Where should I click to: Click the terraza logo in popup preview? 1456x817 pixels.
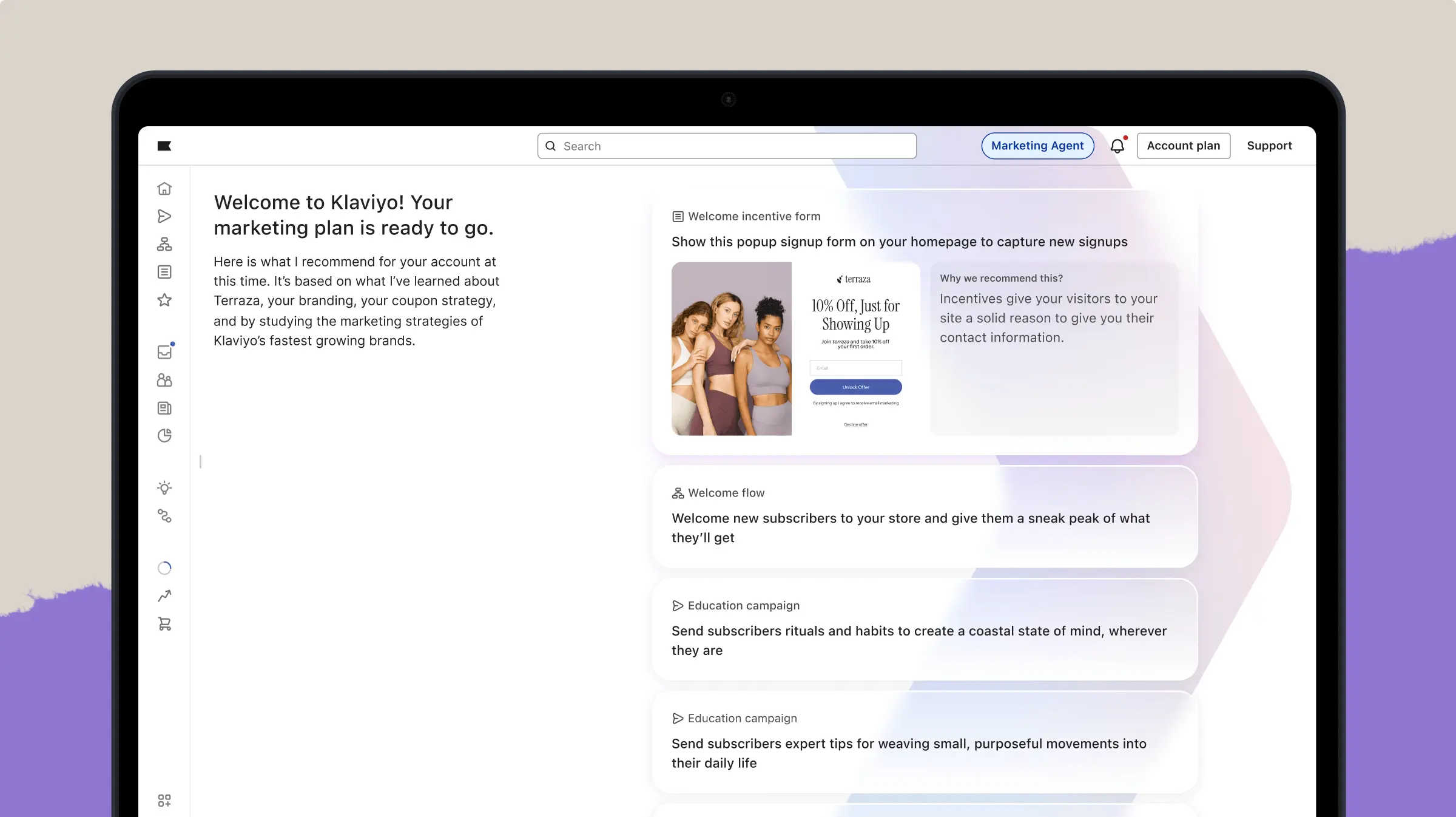click(x=854, y=279)
